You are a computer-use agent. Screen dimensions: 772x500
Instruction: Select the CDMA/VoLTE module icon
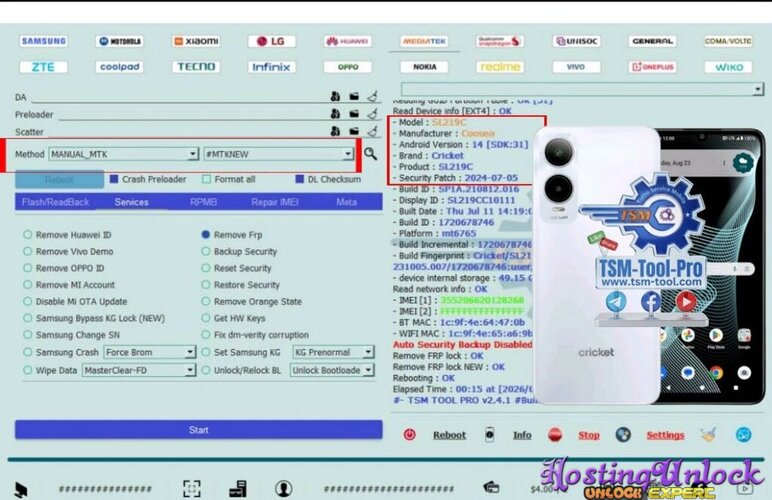pos(728,41)
